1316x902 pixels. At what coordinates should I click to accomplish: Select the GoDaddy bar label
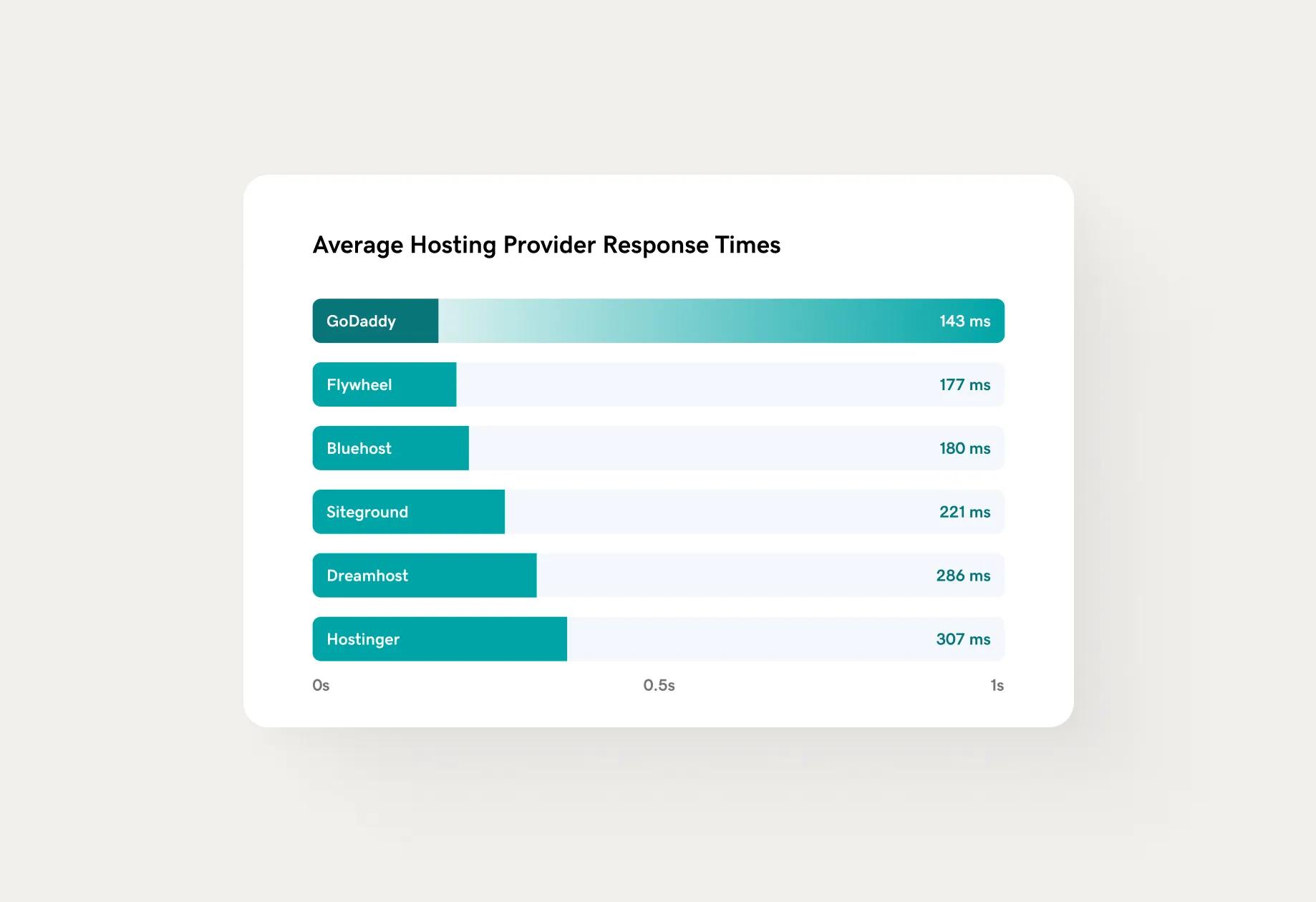pos(361,321)
